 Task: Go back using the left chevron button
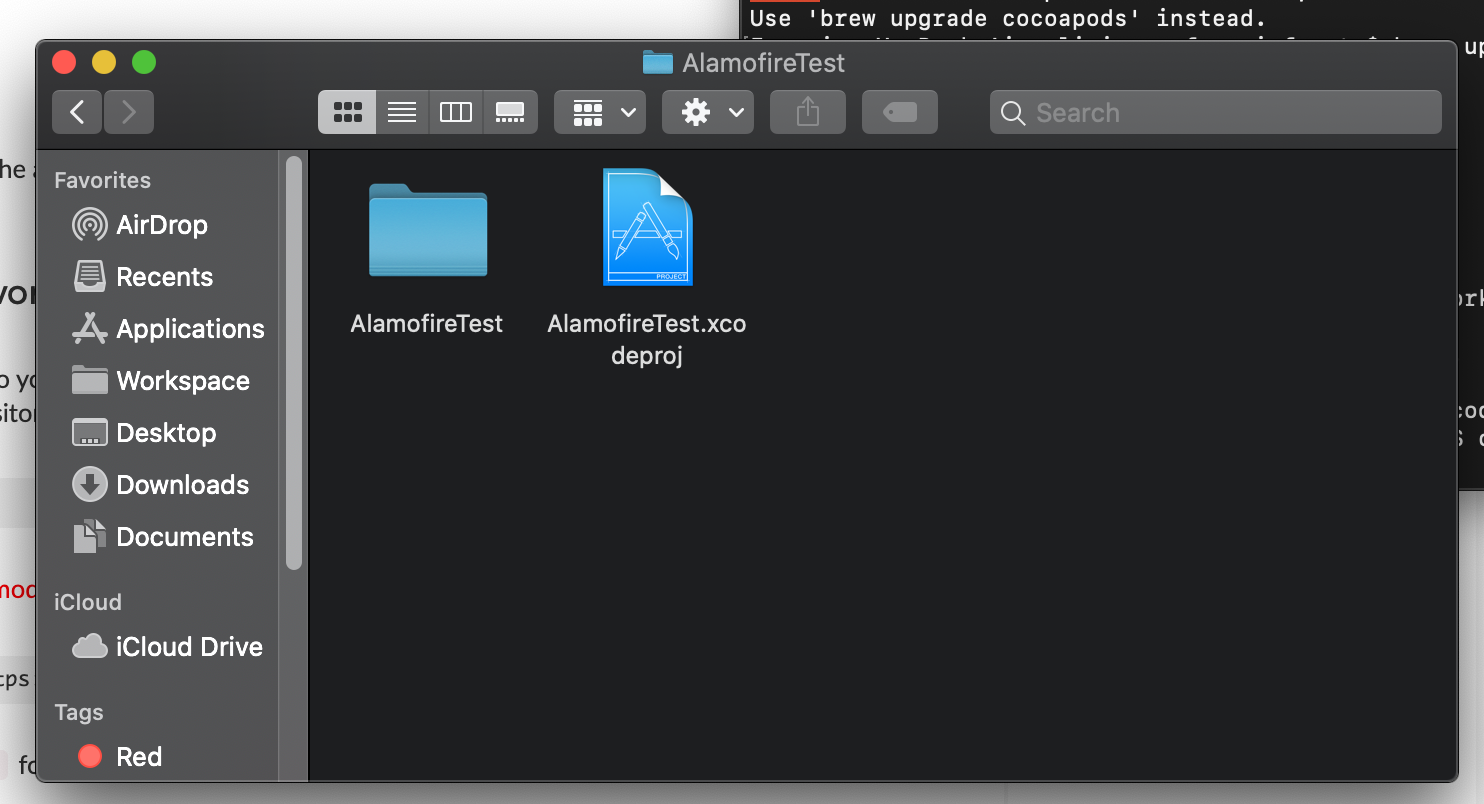click(77, 112)
